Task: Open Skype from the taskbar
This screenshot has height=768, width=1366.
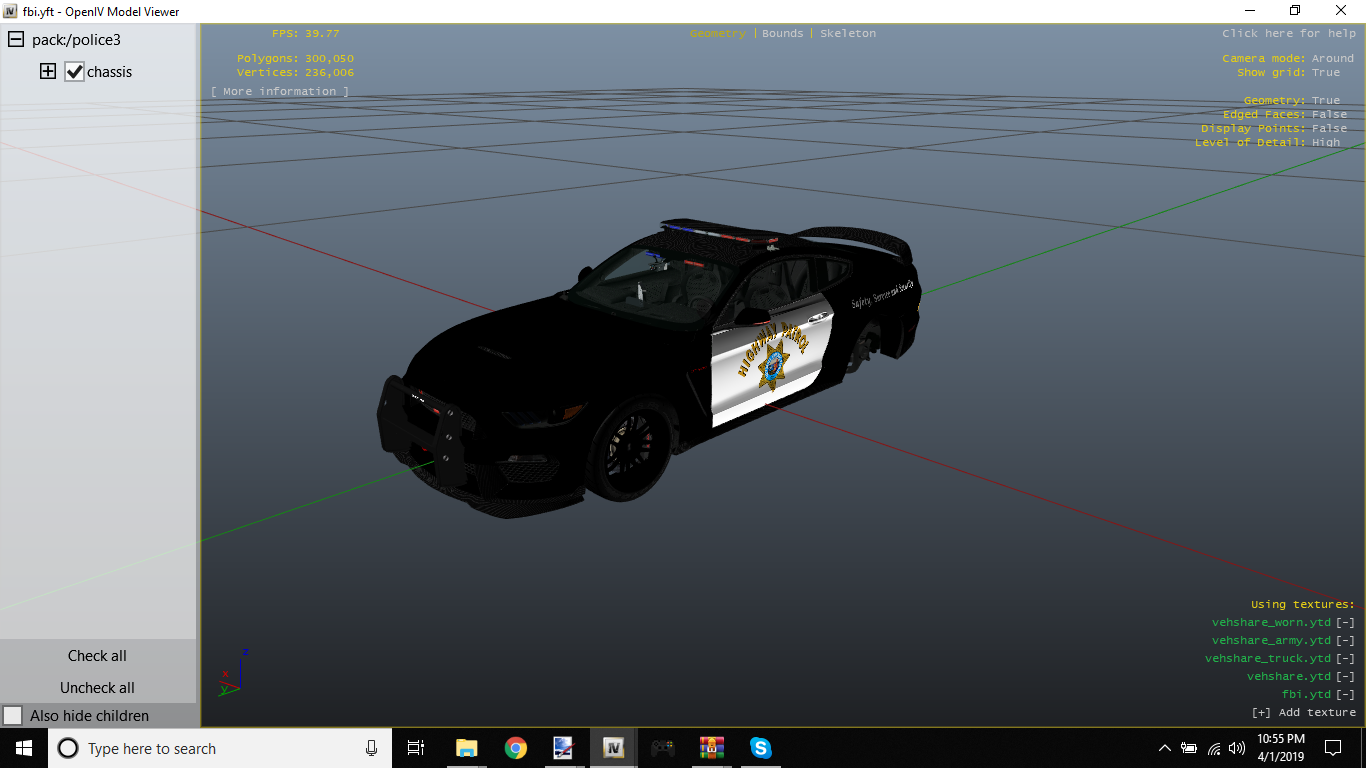Action: (761, 748)
